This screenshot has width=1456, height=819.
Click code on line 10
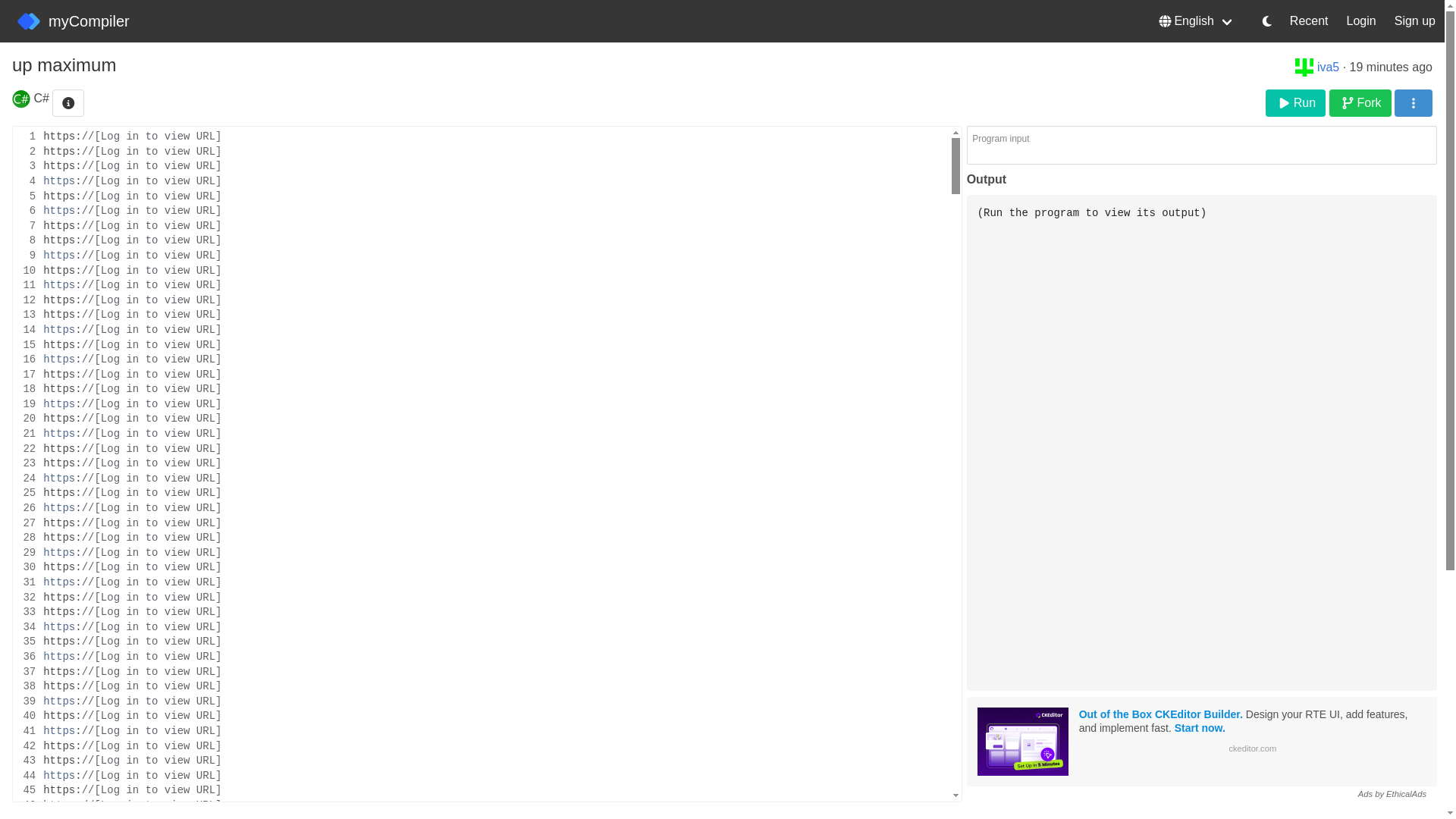point(132,271)
